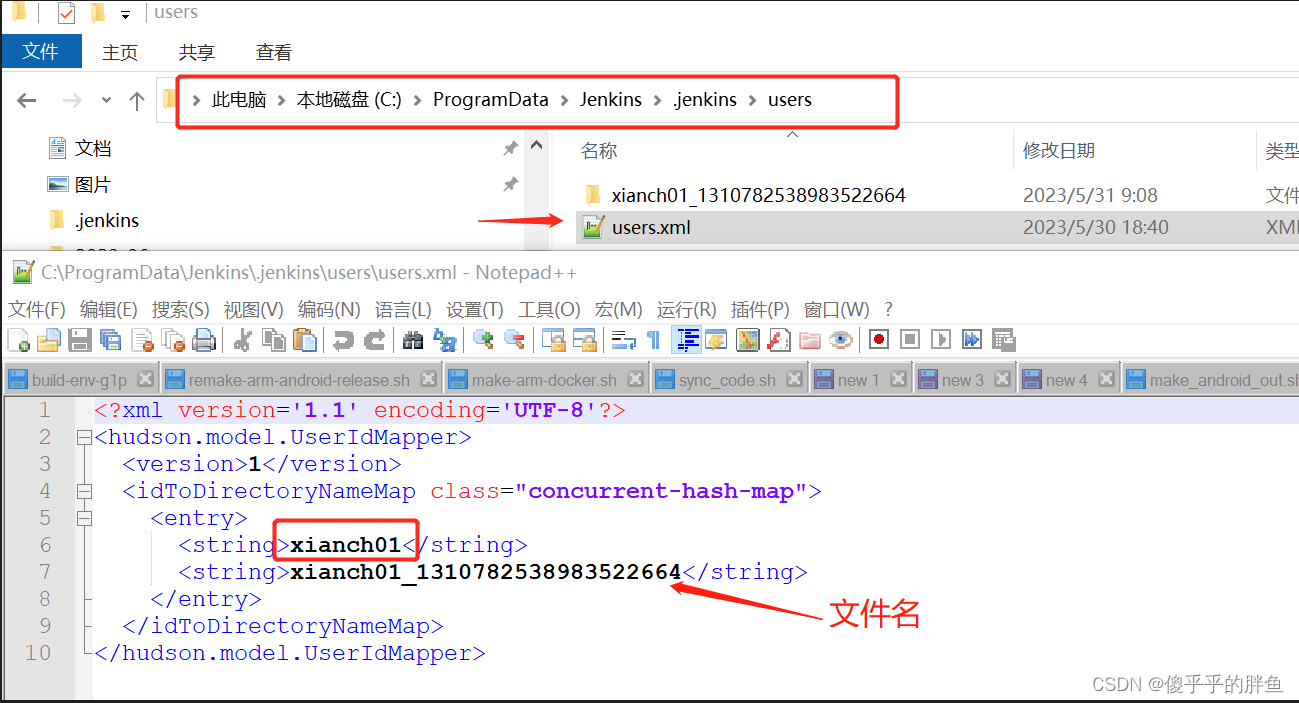This screenshot has width=1299, height=703.
Task: Collapse the idToDirectoryNameMap fold on line 4
Action: (83, 491)
